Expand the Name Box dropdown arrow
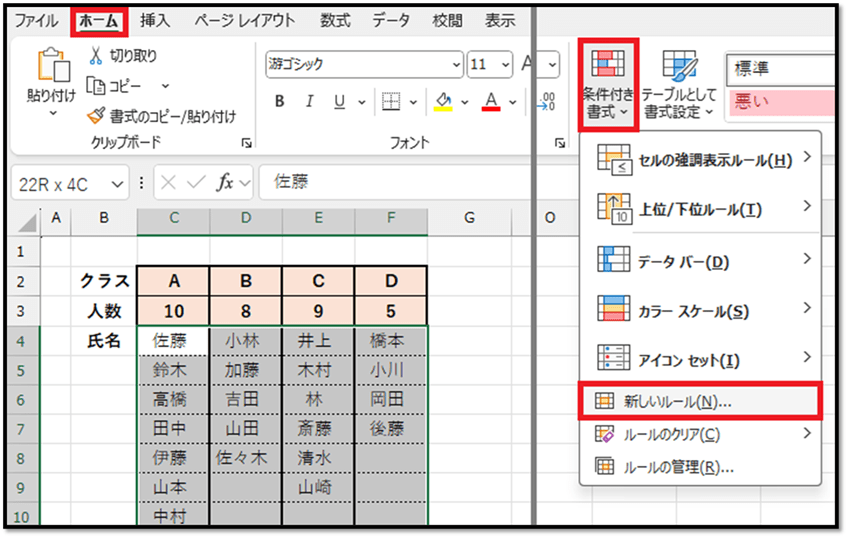 coord(119,183)
